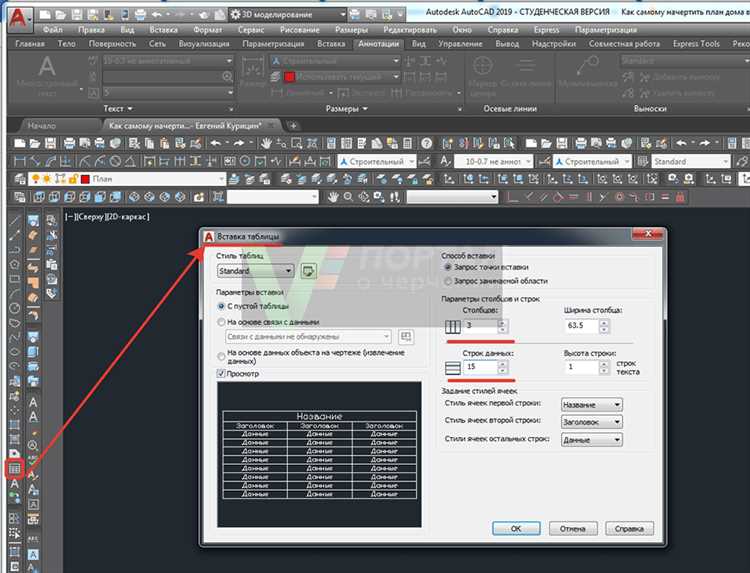Open Layer Properties Manager icon

(20, 179)
